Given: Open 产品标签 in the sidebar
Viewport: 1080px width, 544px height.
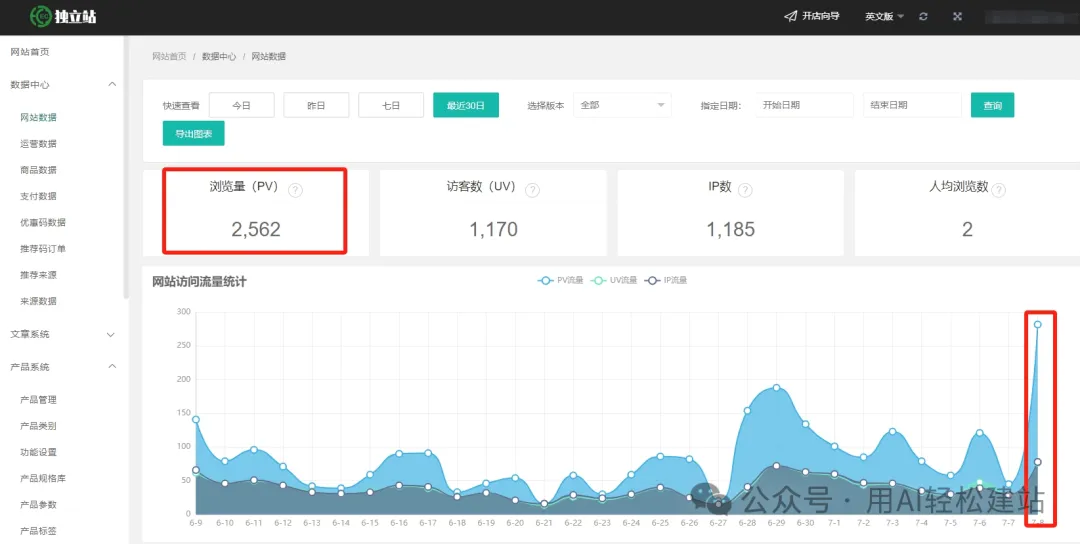Looking at the screenshot, I should point(39,531).
